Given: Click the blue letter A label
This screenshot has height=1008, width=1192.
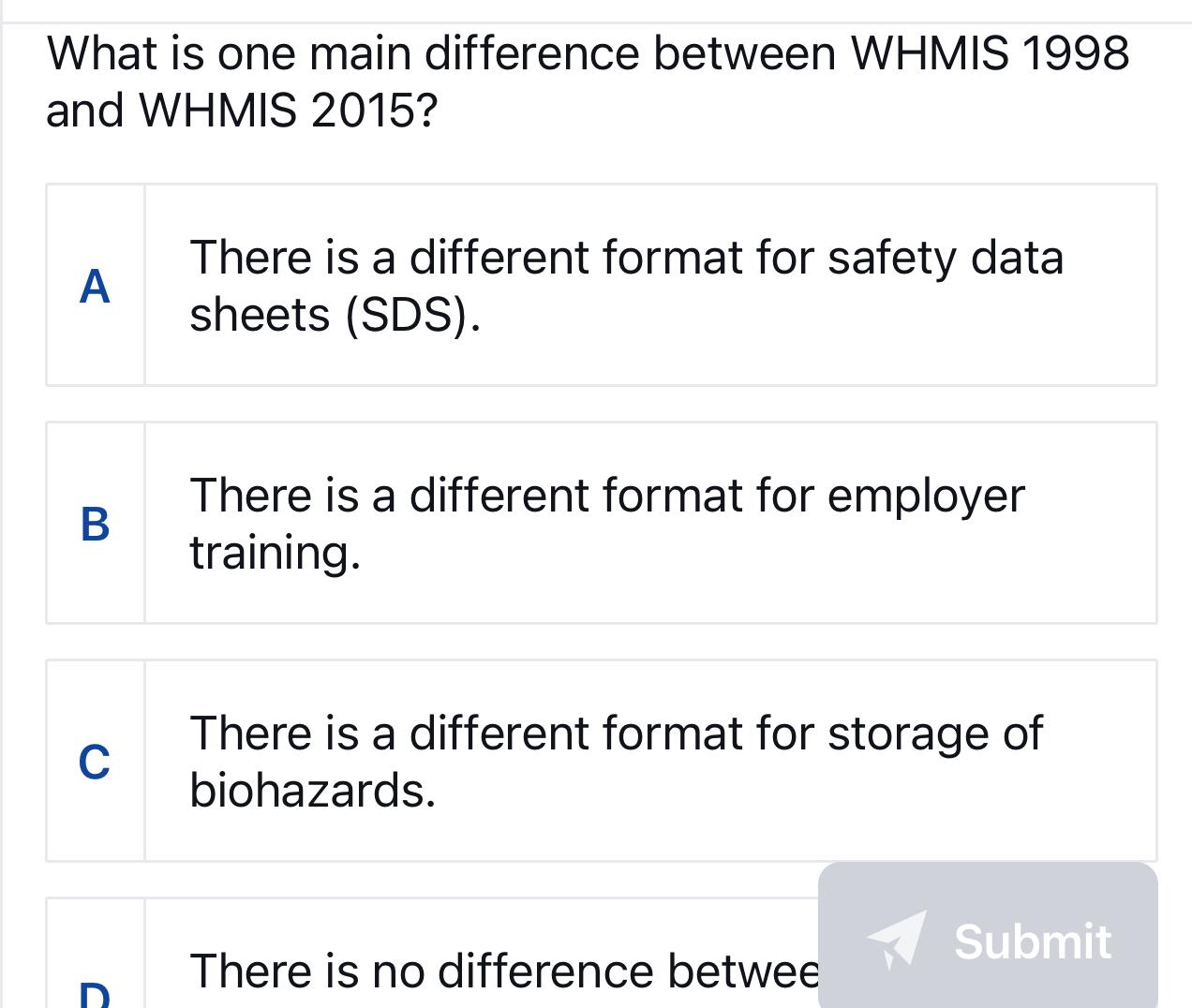Looking at the screenshot, I should point(95,286).
